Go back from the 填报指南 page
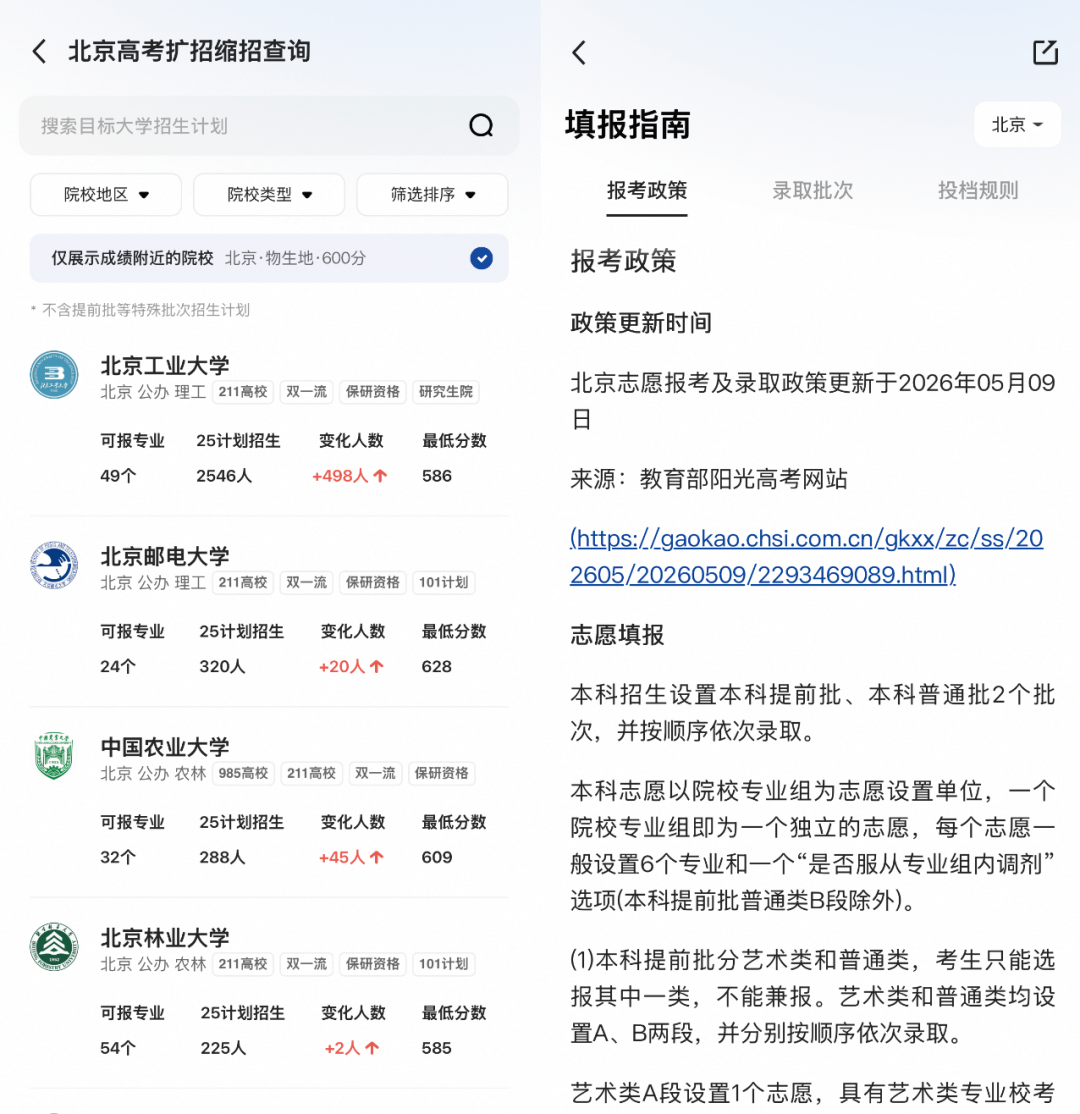The width and height of the screenshot is (1080, 1114). coord(579,52)
